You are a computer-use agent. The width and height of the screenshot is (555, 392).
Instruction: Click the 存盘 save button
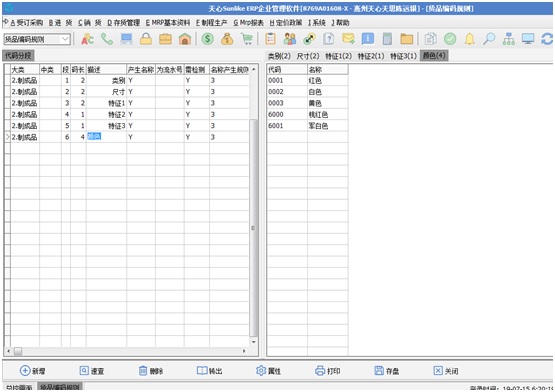387,371
